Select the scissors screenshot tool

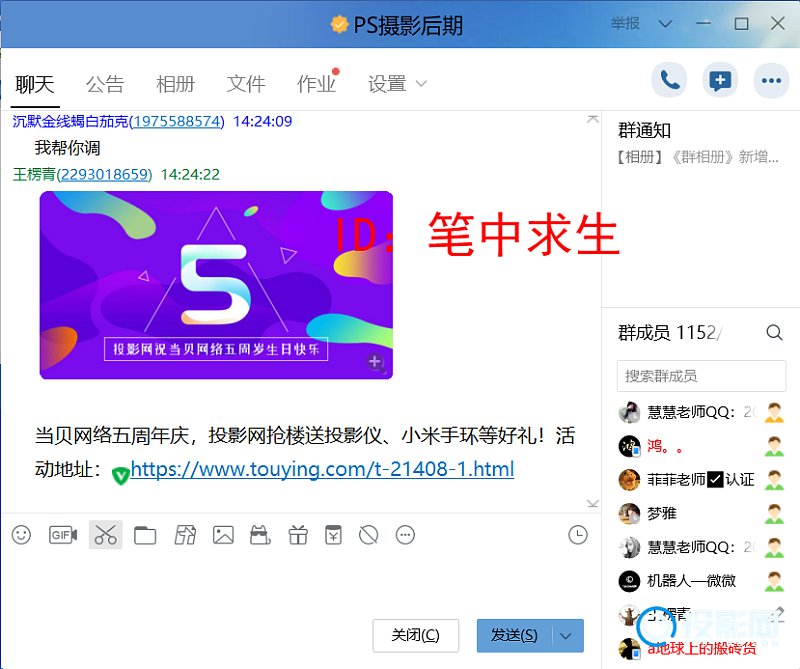105,535
